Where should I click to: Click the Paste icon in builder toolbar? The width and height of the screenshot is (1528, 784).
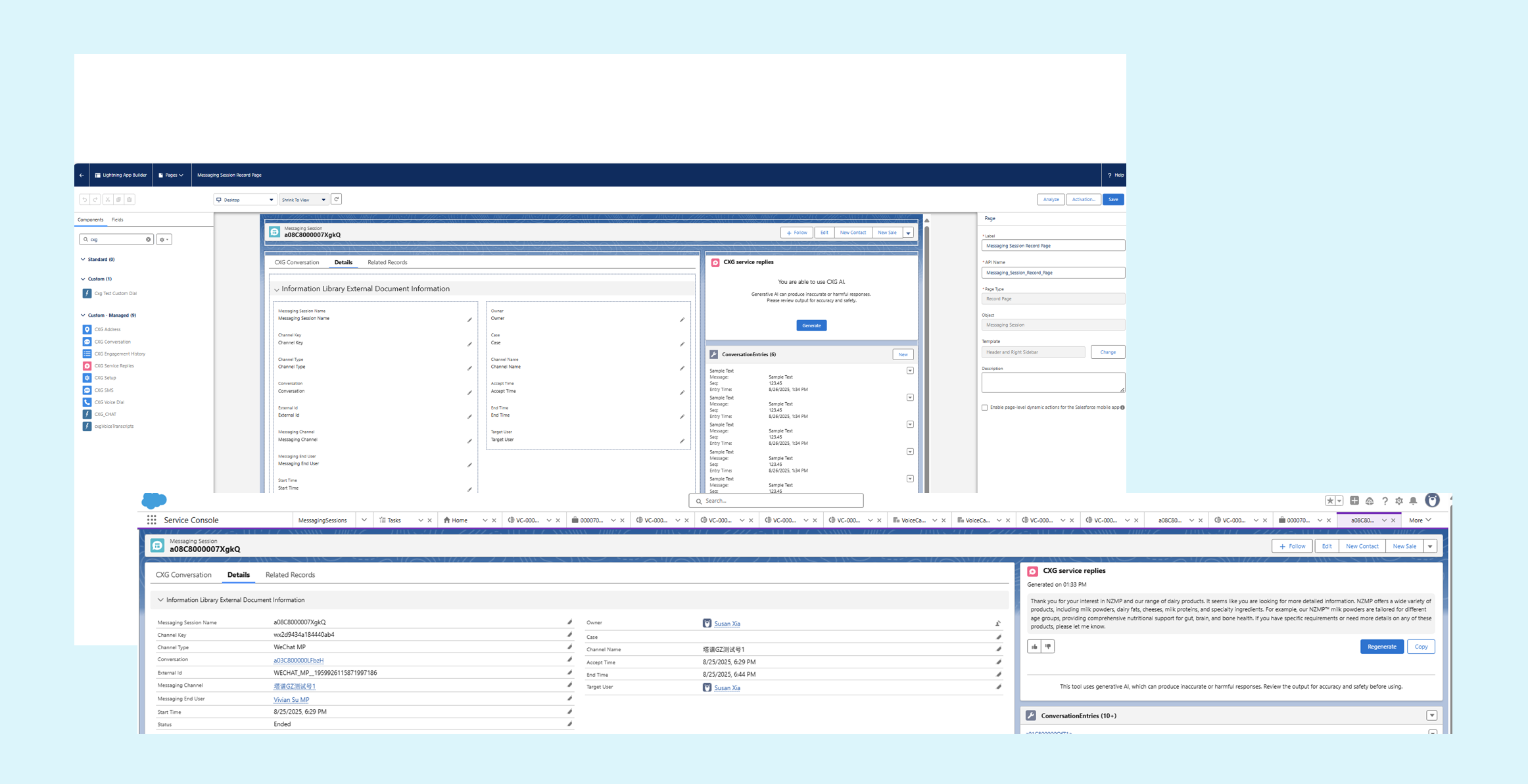point(130,200)
